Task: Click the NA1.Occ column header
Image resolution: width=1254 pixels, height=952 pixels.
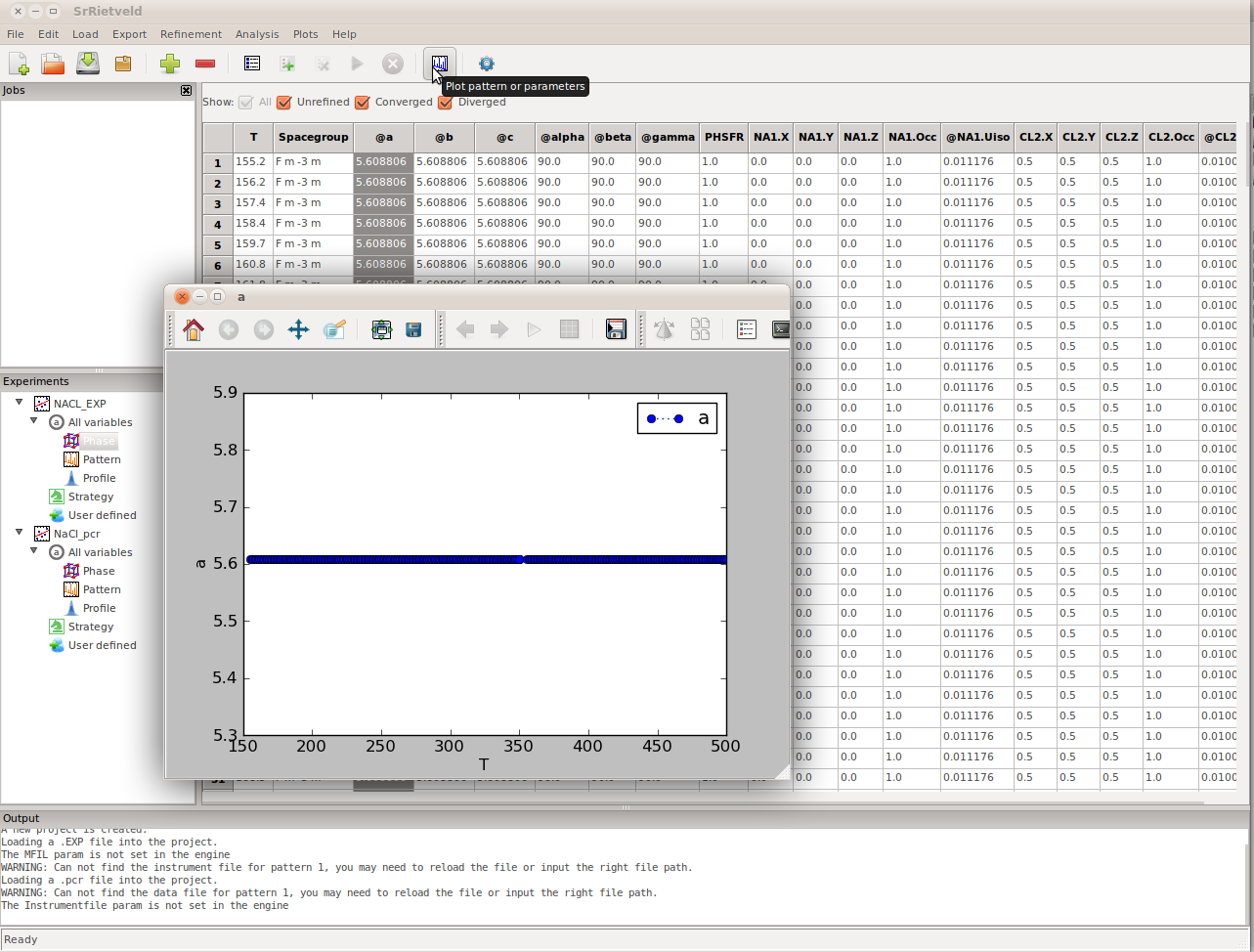Action: 912,138
